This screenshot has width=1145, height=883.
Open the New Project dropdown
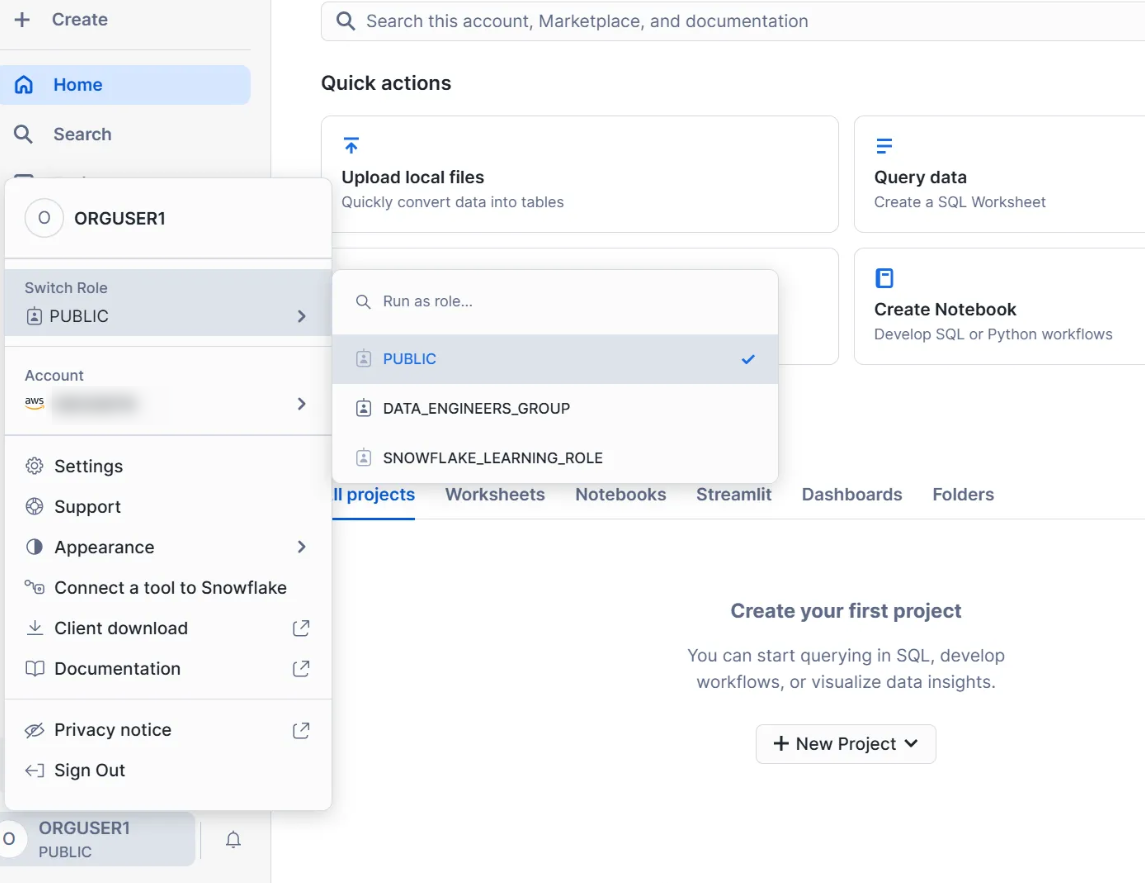(x=846, y=744)
